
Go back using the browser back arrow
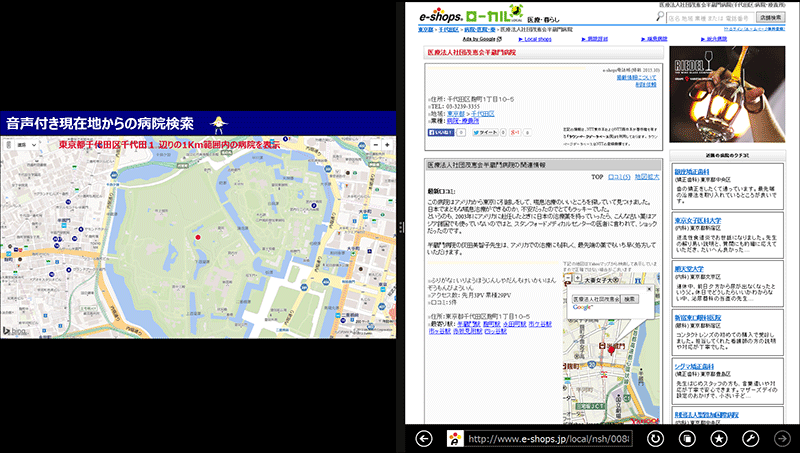423,438
